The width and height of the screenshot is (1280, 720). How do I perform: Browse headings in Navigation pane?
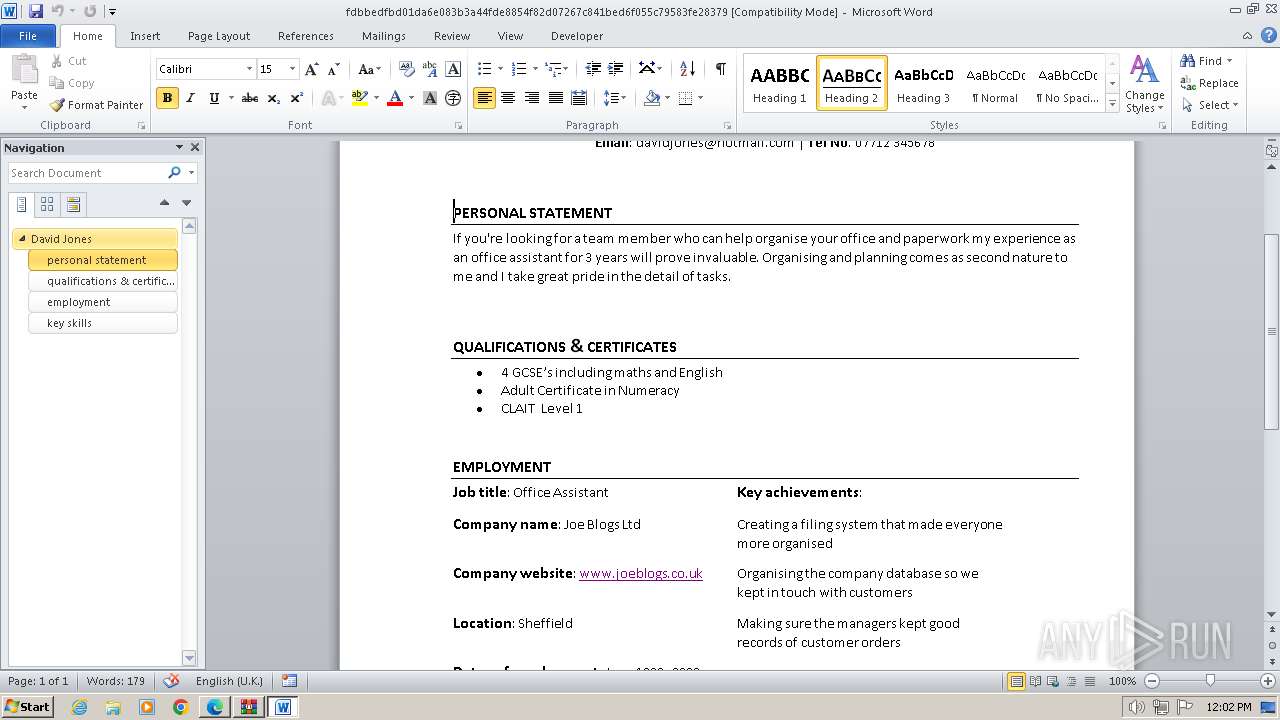[x=21, y=204]
